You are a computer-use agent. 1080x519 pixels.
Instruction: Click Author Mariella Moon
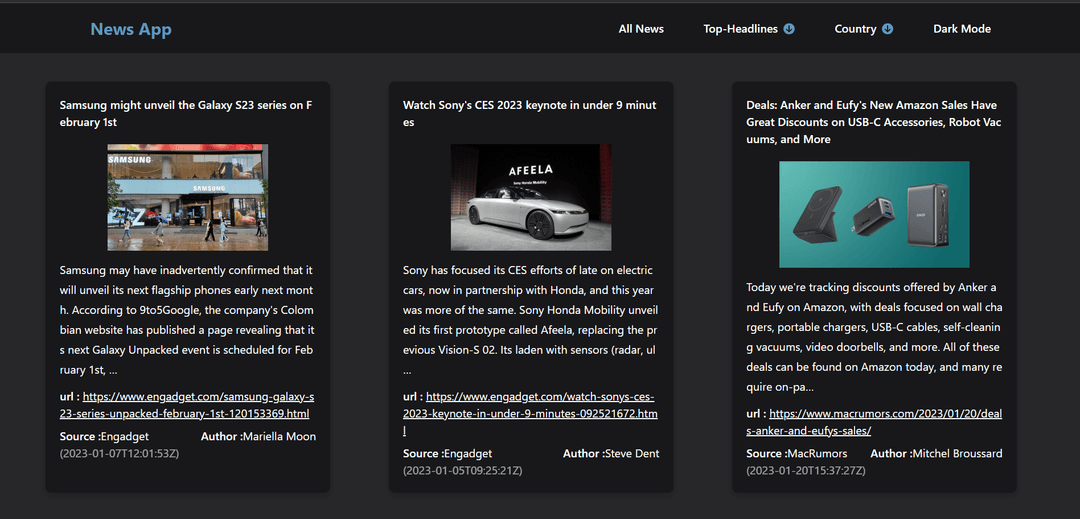[x=258, y=436]
